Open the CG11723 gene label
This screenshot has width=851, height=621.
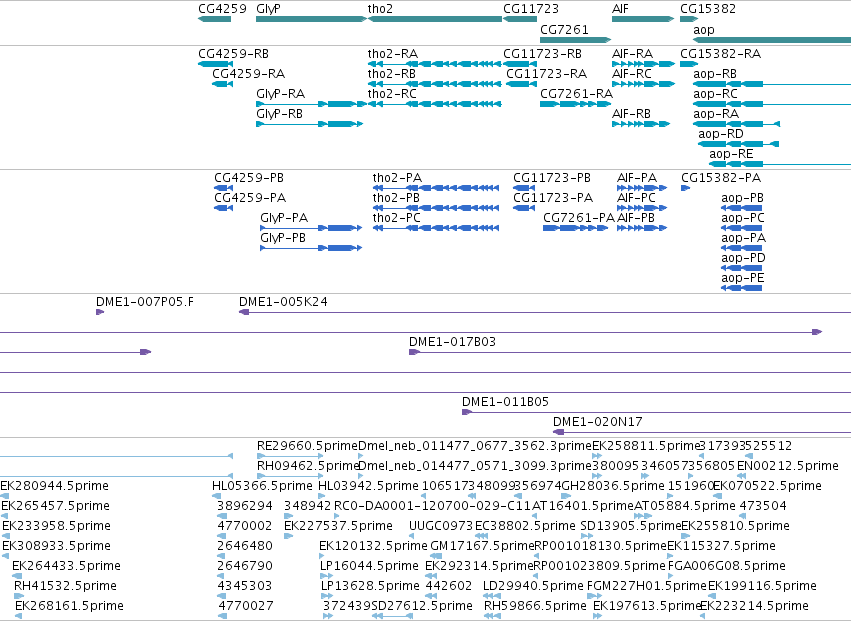point(531,9)
